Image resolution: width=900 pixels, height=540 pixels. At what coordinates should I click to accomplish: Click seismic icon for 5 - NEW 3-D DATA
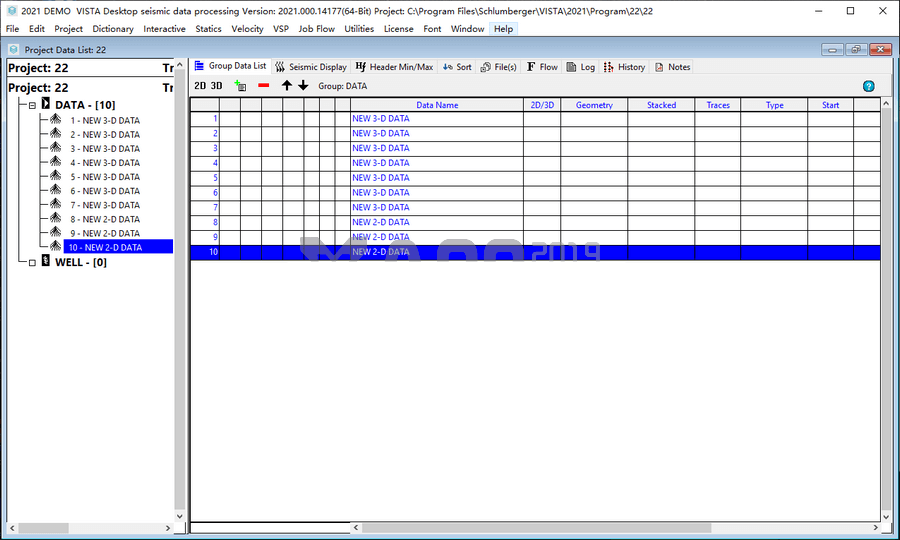[x=55, y=176]
